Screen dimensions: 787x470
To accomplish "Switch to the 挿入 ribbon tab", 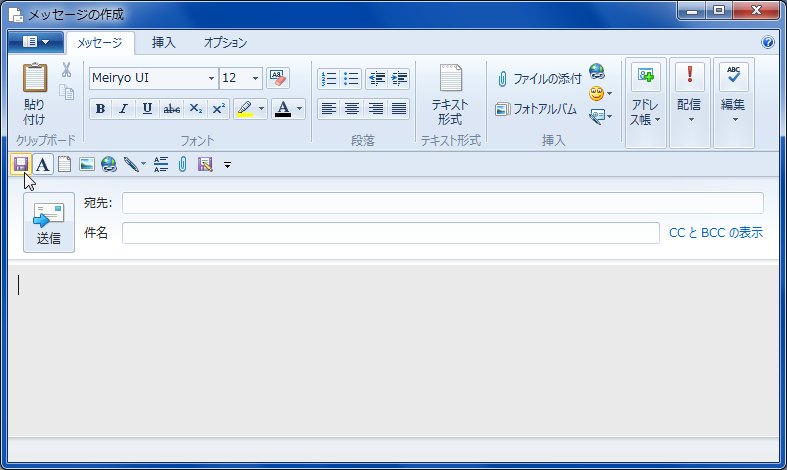I will coord(164,43).
